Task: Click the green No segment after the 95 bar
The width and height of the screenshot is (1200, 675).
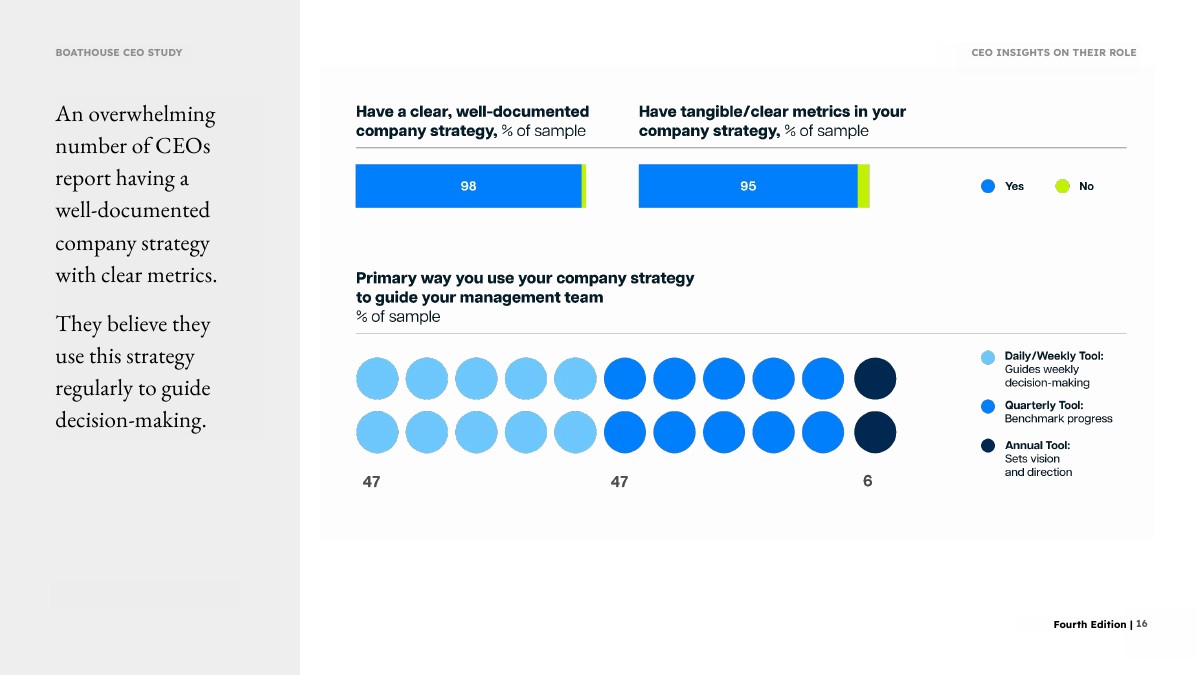Action: (x=864, y=186)
